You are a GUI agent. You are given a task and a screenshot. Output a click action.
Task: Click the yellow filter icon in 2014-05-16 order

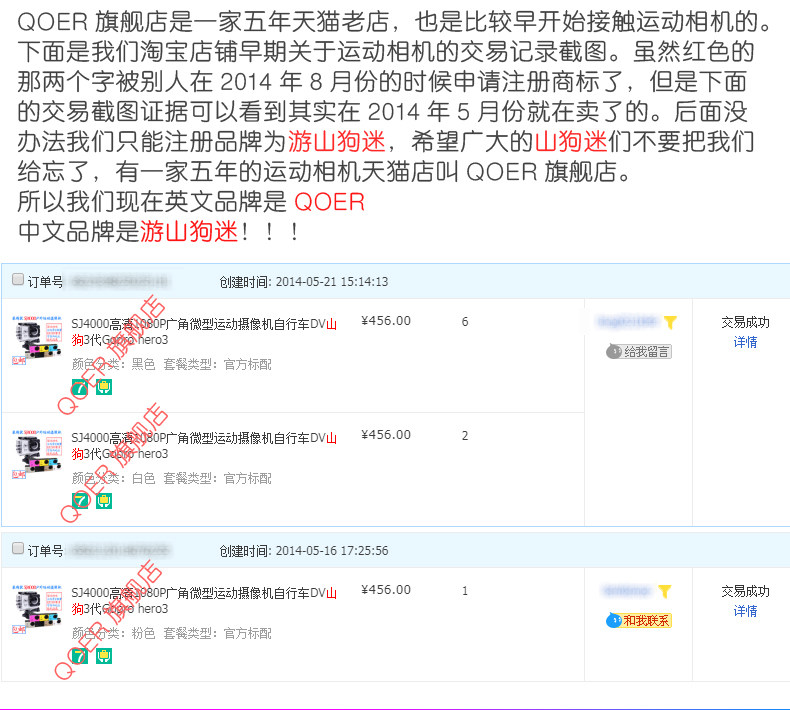coord(665,591)
